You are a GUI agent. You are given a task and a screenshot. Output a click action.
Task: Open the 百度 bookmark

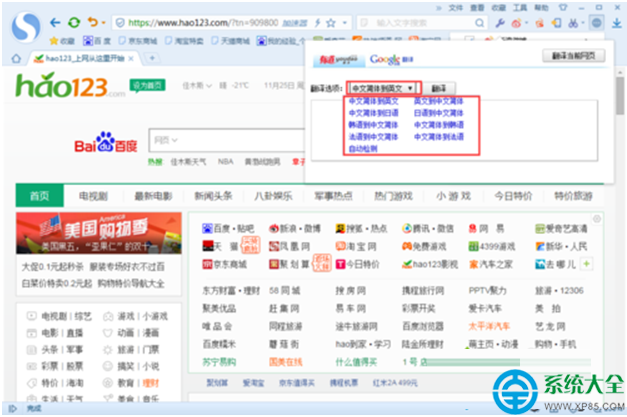click(97, 41)
